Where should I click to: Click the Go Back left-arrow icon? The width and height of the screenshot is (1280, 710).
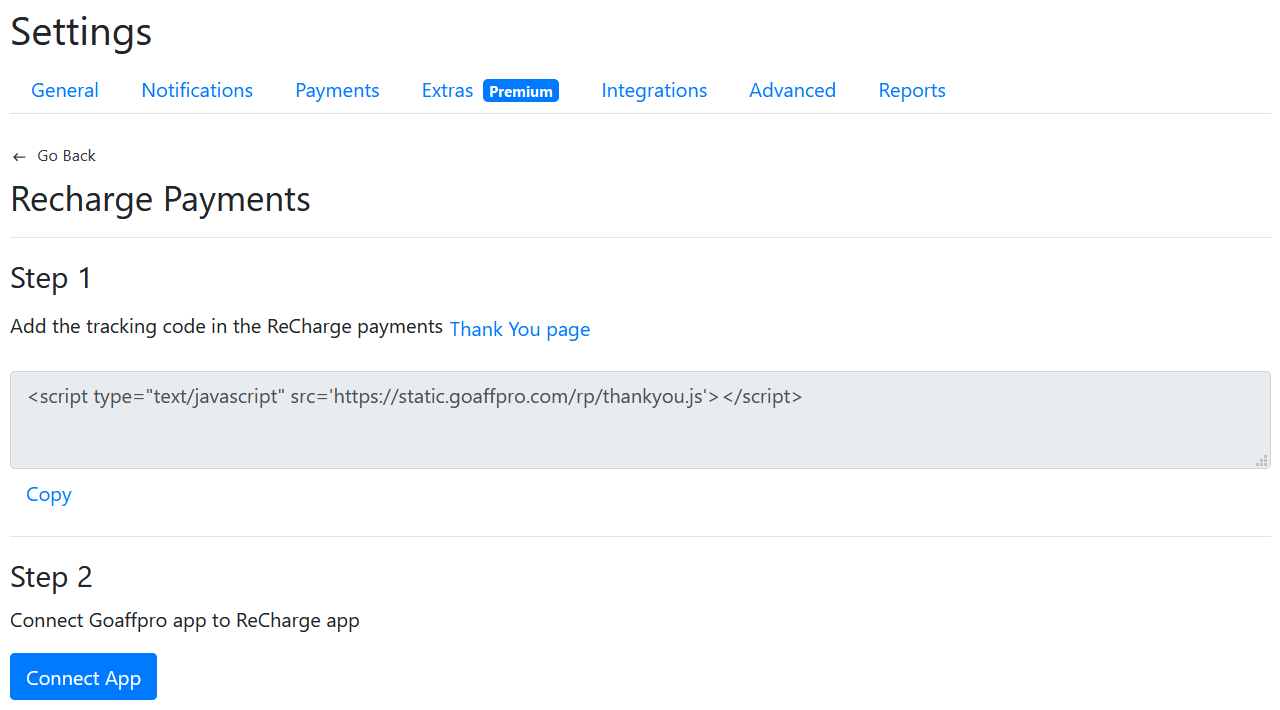click(19, 157)
